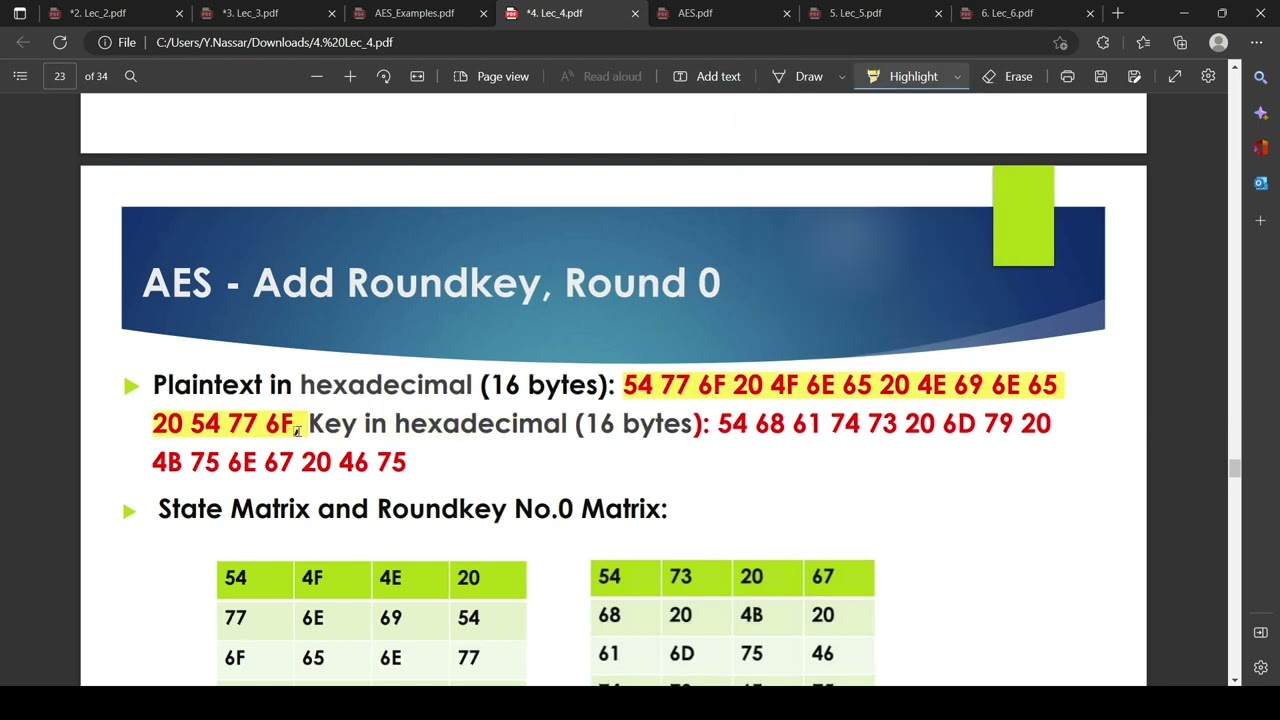Go back to the previous page
Viewport: 1280px width, 720px height.
(23, 43)
